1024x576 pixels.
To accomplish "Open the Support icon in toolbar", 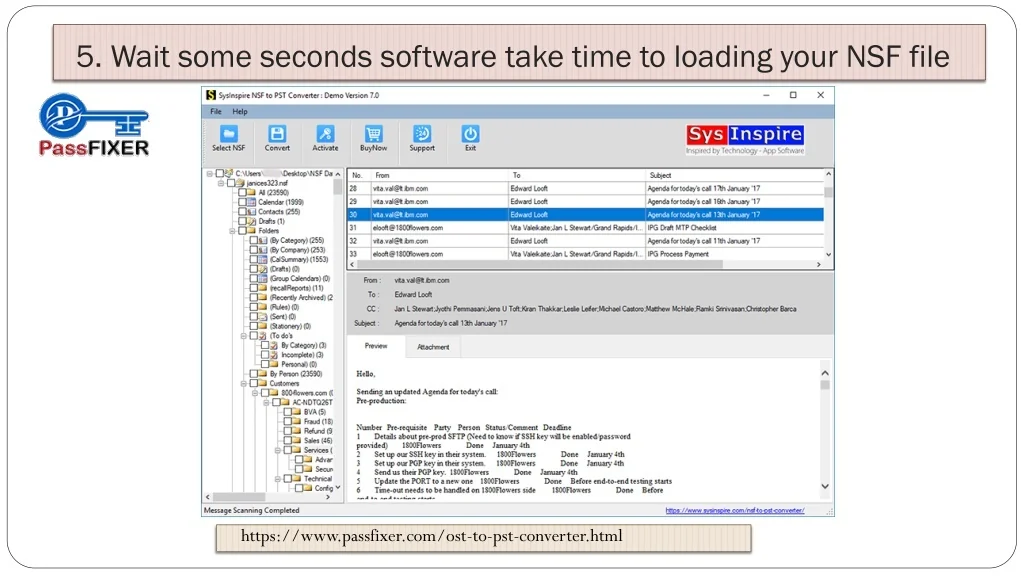I will [422, 134].
